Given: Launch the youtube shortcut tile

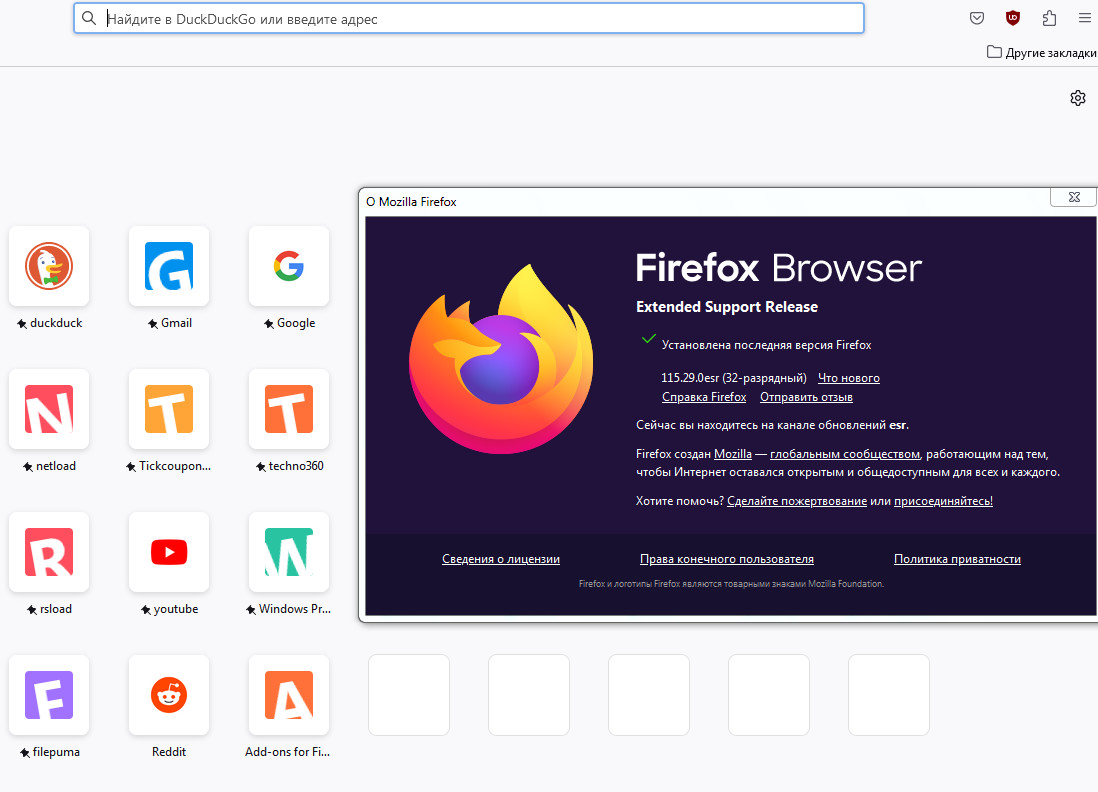Looking at the screenshot, I should pyautogui.click(x=169, y=552).
